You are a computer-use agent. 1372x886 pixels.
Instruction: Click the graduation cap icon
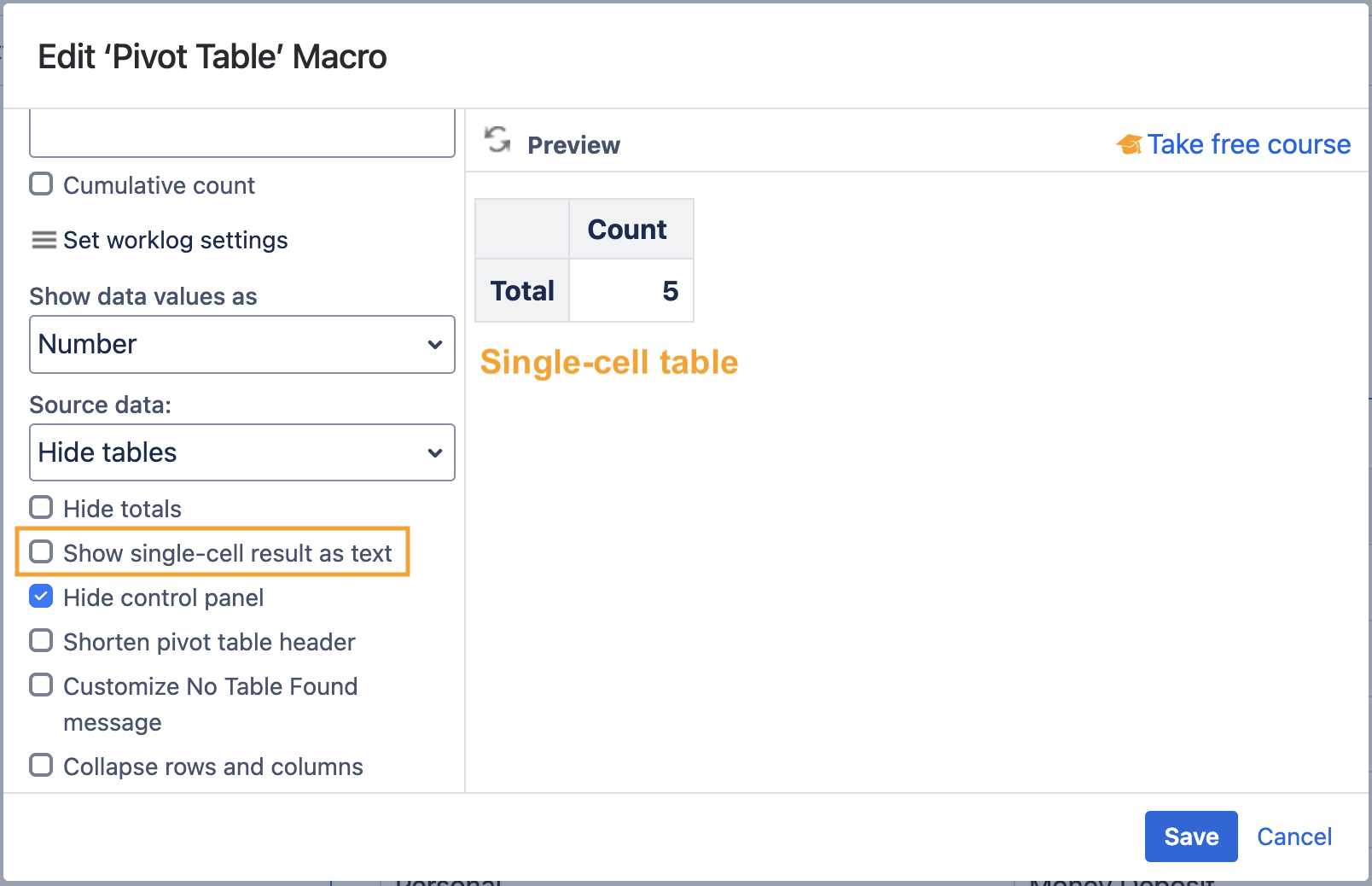1129,145
